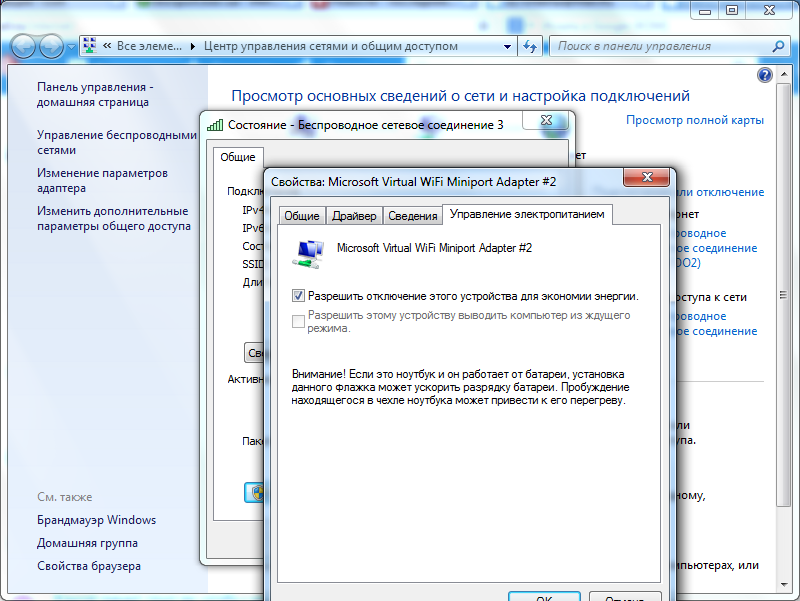Click OK in the Properties dialog
This screenshot has height=601, width=800.
pyautogui.click(x=544, y=597)
